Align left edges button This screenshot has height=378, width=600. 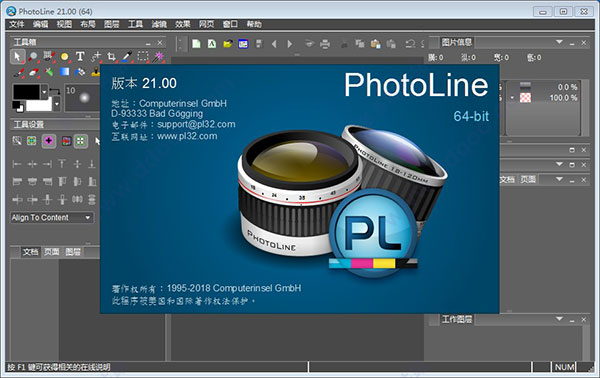click(x=16, y=164)
